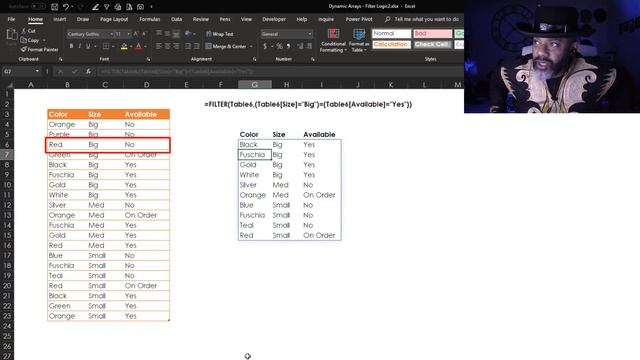Screen dimensions: 640x360
Task: Increase the indent
Action: click(197, 47)
